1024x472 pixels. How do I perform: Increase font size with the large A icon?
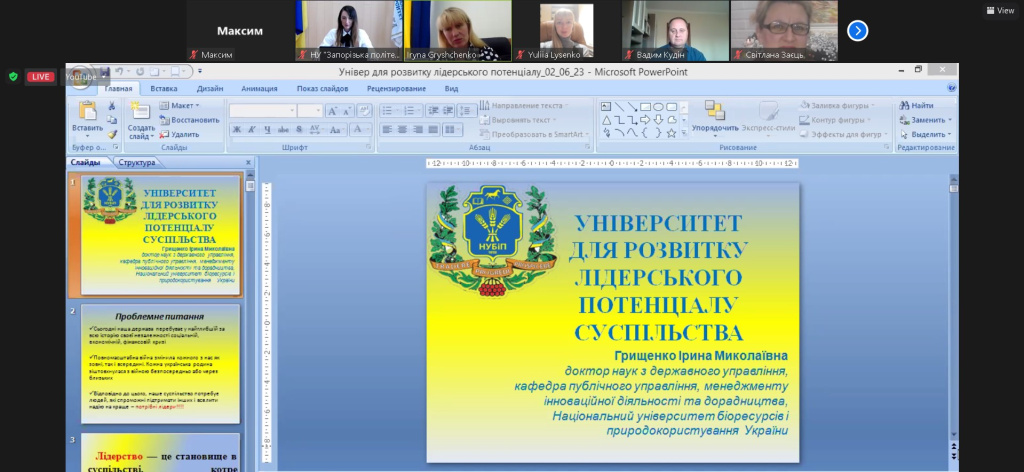(x=332, y=111)
